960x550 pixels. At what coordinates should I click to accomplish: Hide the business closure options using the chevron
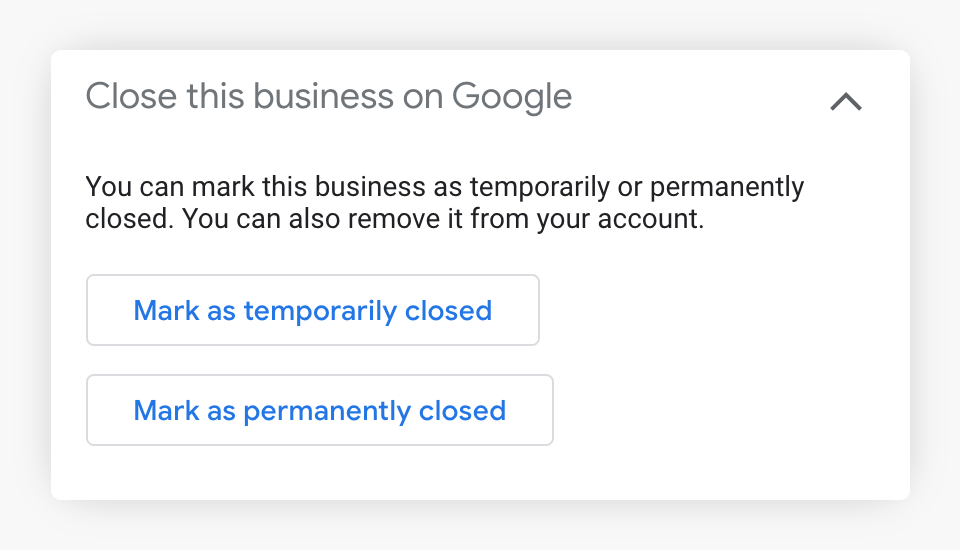coord(845,101)
